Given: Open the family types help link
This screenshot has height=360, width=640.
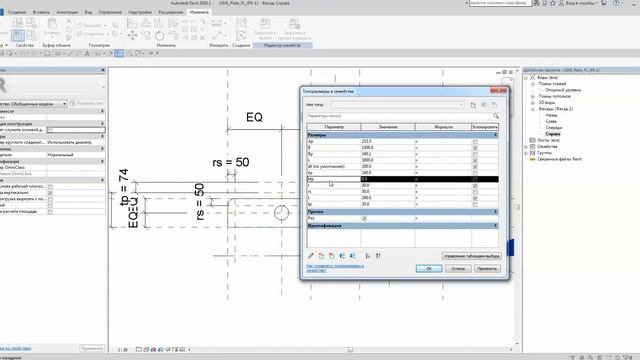Looking at the screenshot, I should [x=335, y=268].
